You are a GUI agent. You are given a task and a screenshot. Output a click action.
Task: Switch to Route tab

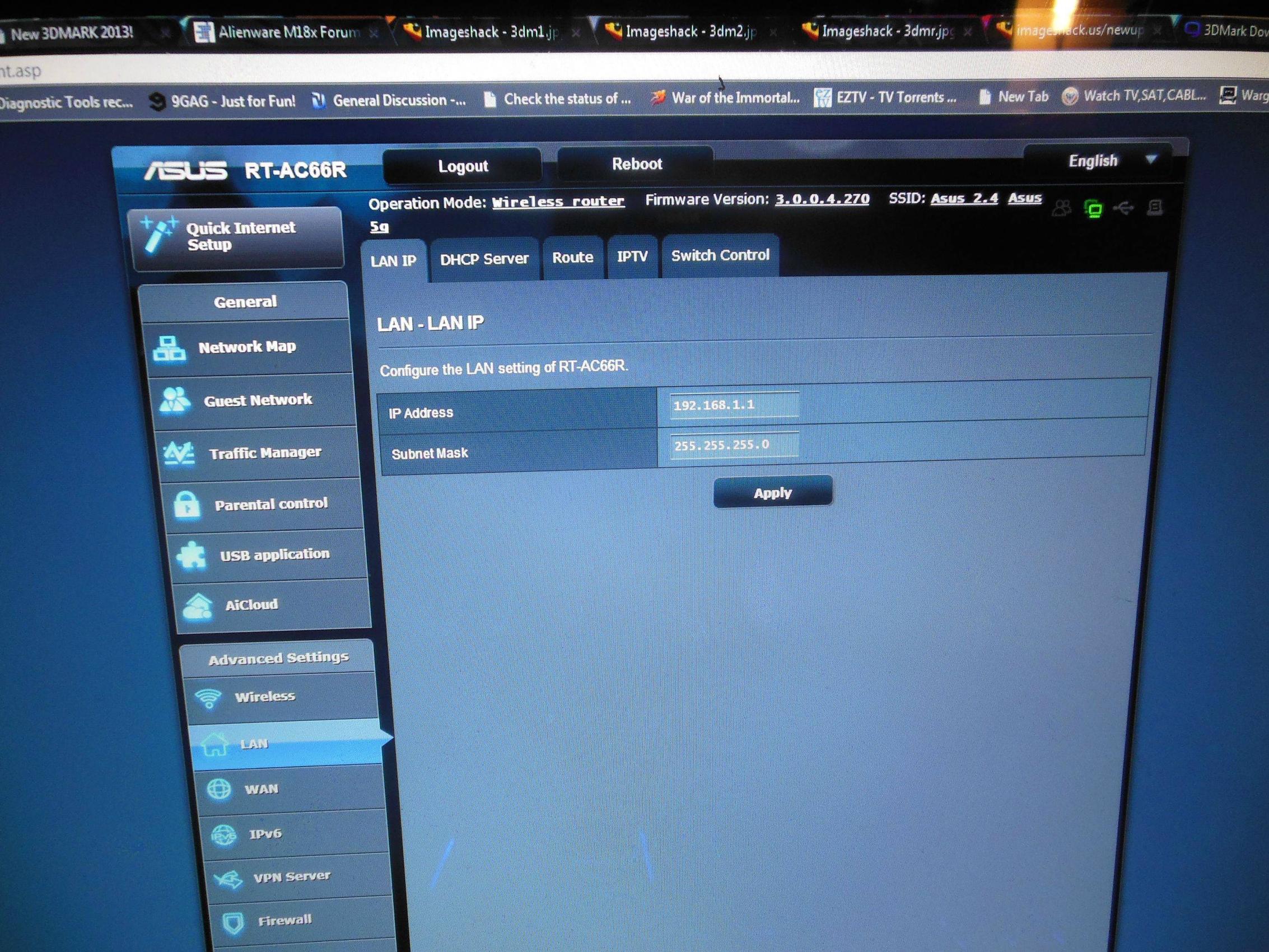click(572, 257)
